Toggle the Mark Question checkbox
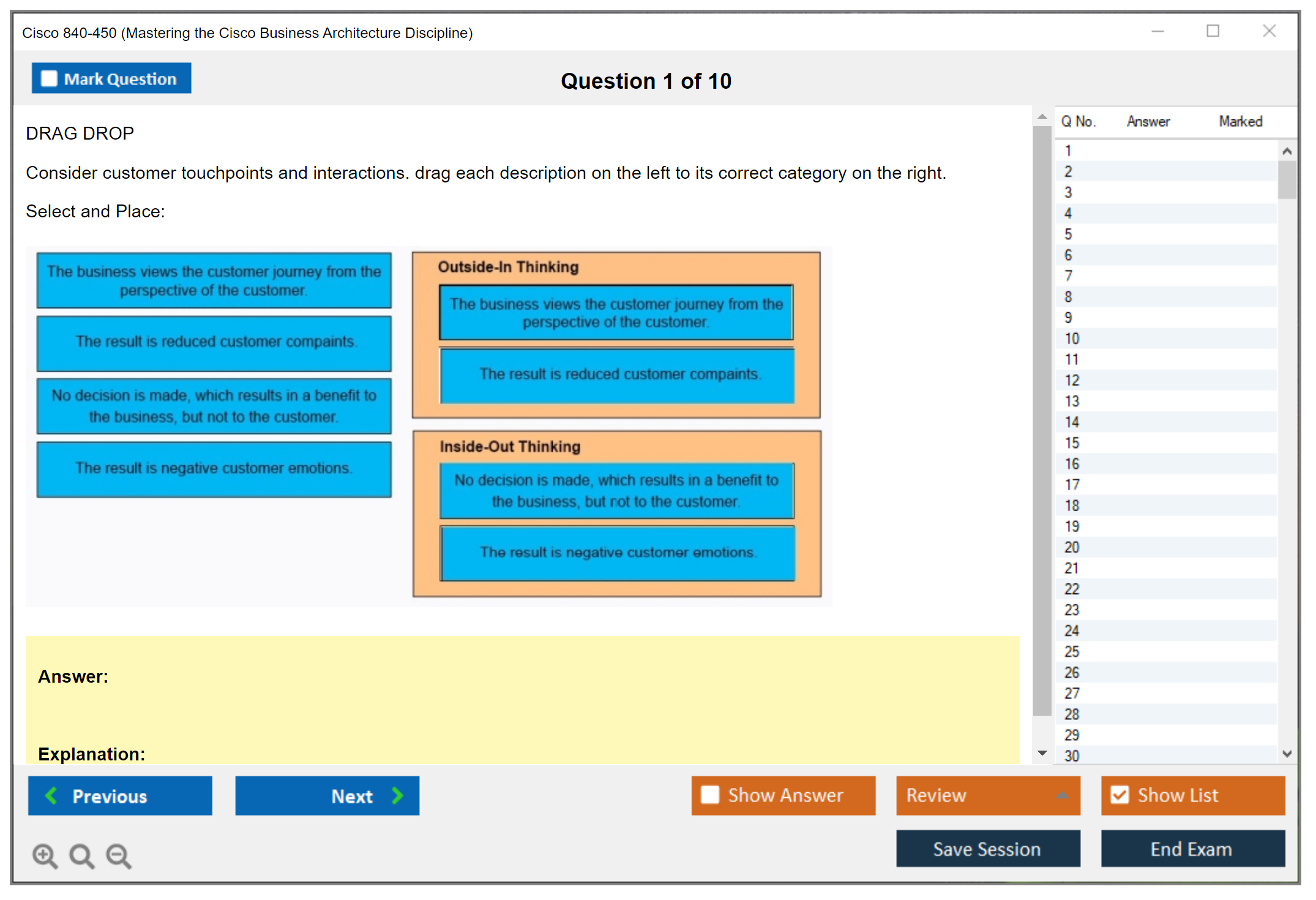1316x900 pixels. coord(49,78)
